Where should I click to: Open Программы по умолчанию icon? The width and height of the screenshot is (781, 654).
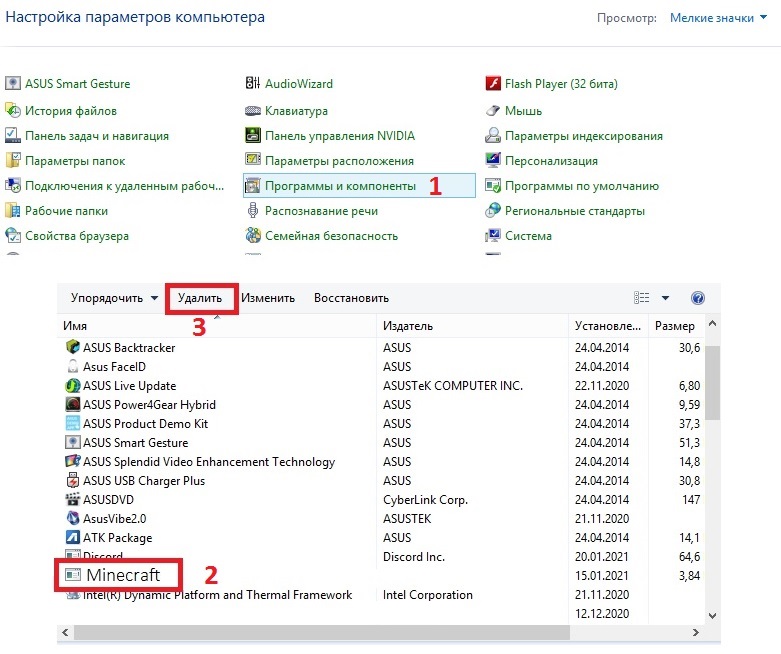(x=493, y=185)
